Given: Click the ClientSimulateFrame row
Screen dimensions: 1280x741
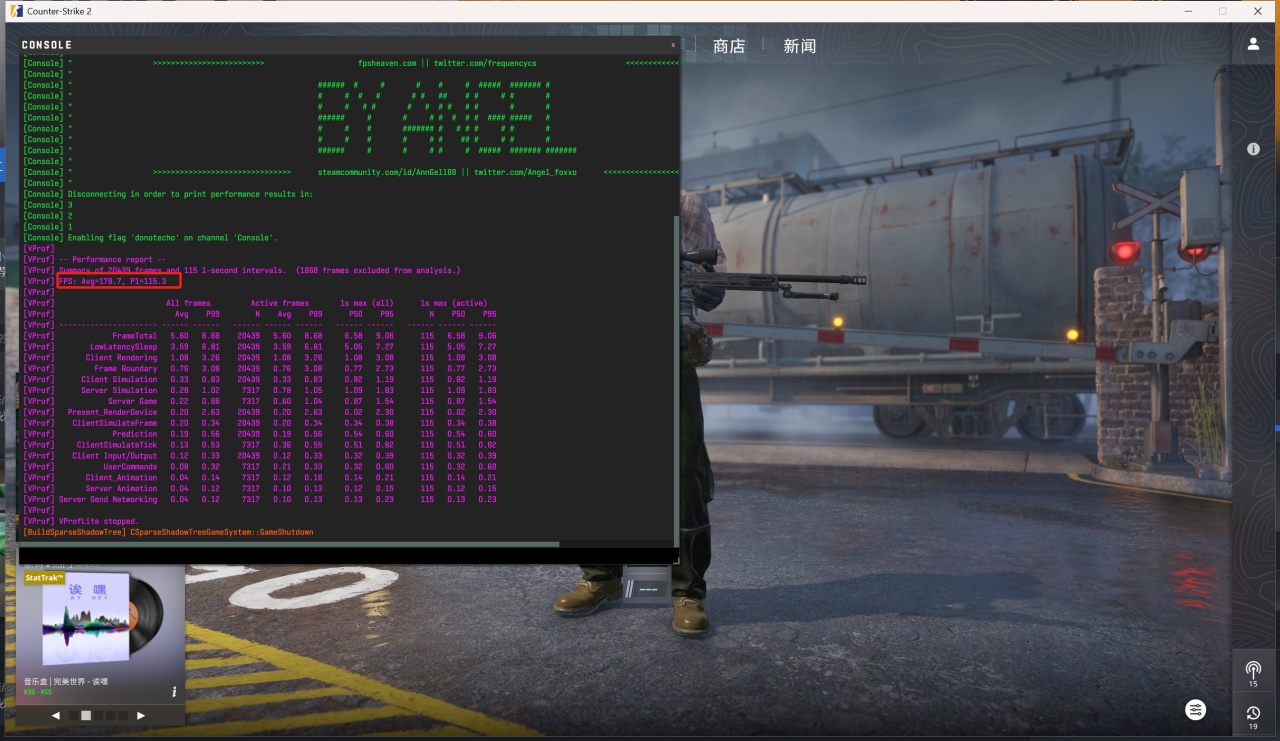Looking at the screenshot, I should [x=259, y=423].
